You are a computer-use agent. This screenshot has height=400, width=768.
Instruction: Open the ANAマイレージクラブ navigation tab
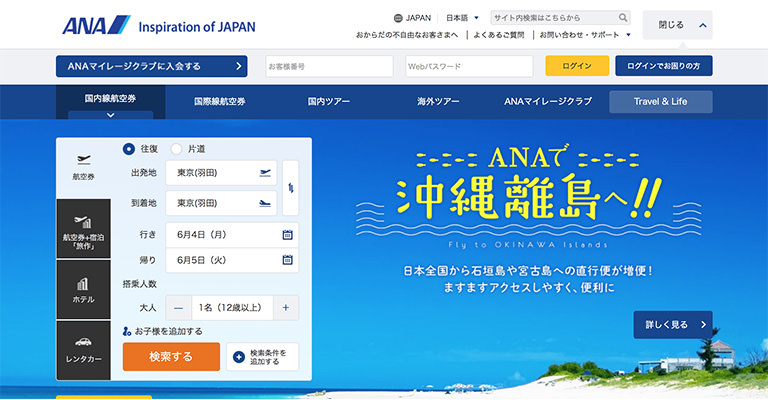click(548, 101)
